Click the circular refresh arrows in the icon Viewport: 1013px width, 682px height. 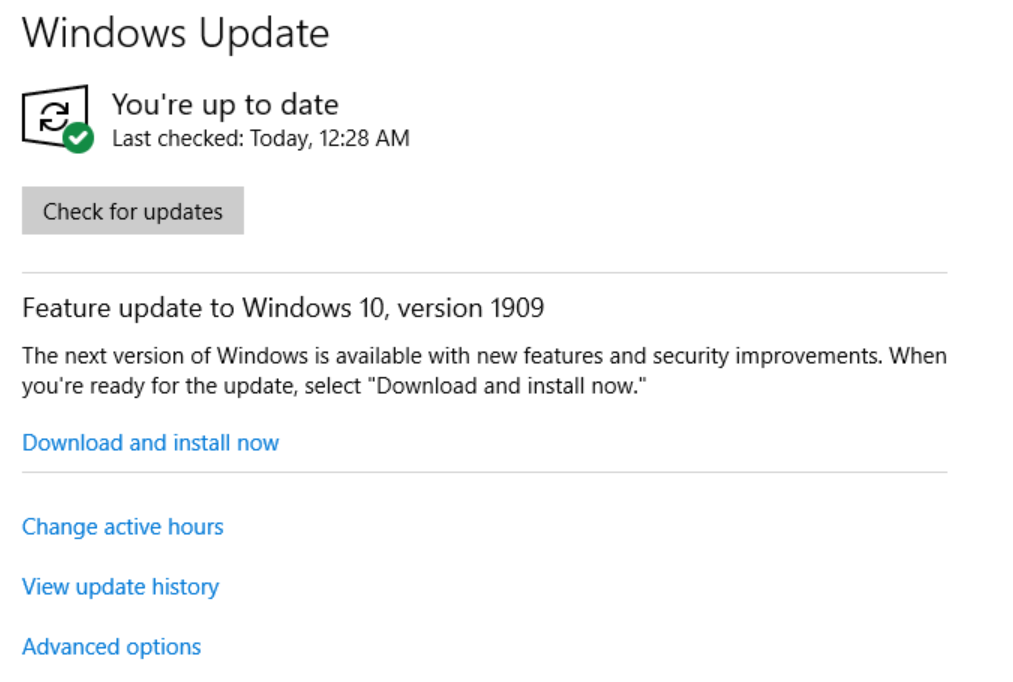pos(53,117)
